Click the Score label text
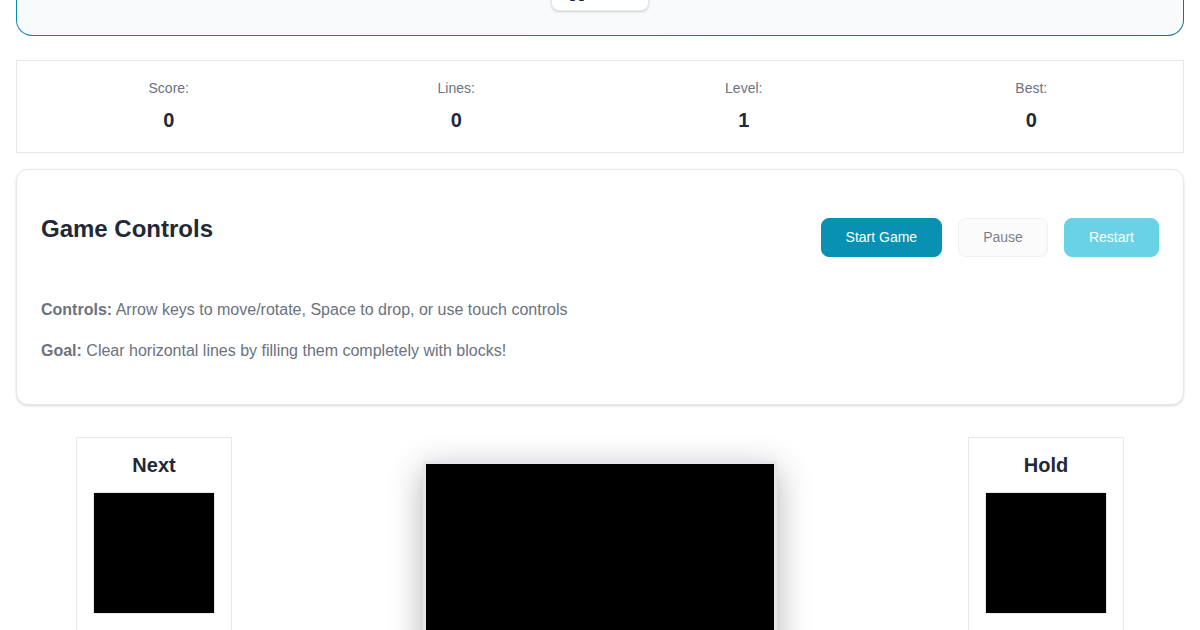This screenshot has height=630, width=1200. (169, 88)
